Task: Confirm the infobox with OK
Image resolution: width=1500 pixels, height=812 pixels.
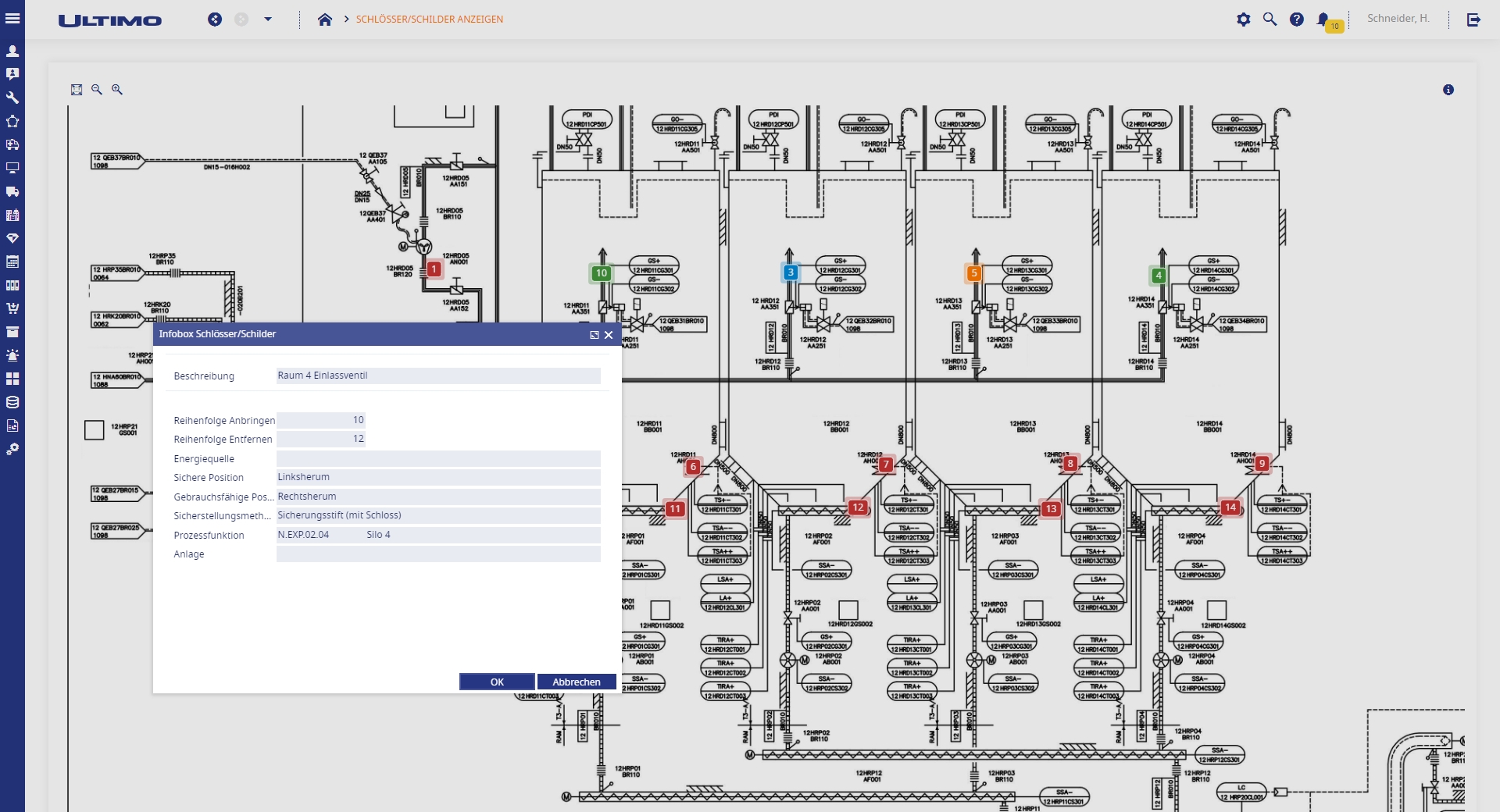Action: [497, 682]
